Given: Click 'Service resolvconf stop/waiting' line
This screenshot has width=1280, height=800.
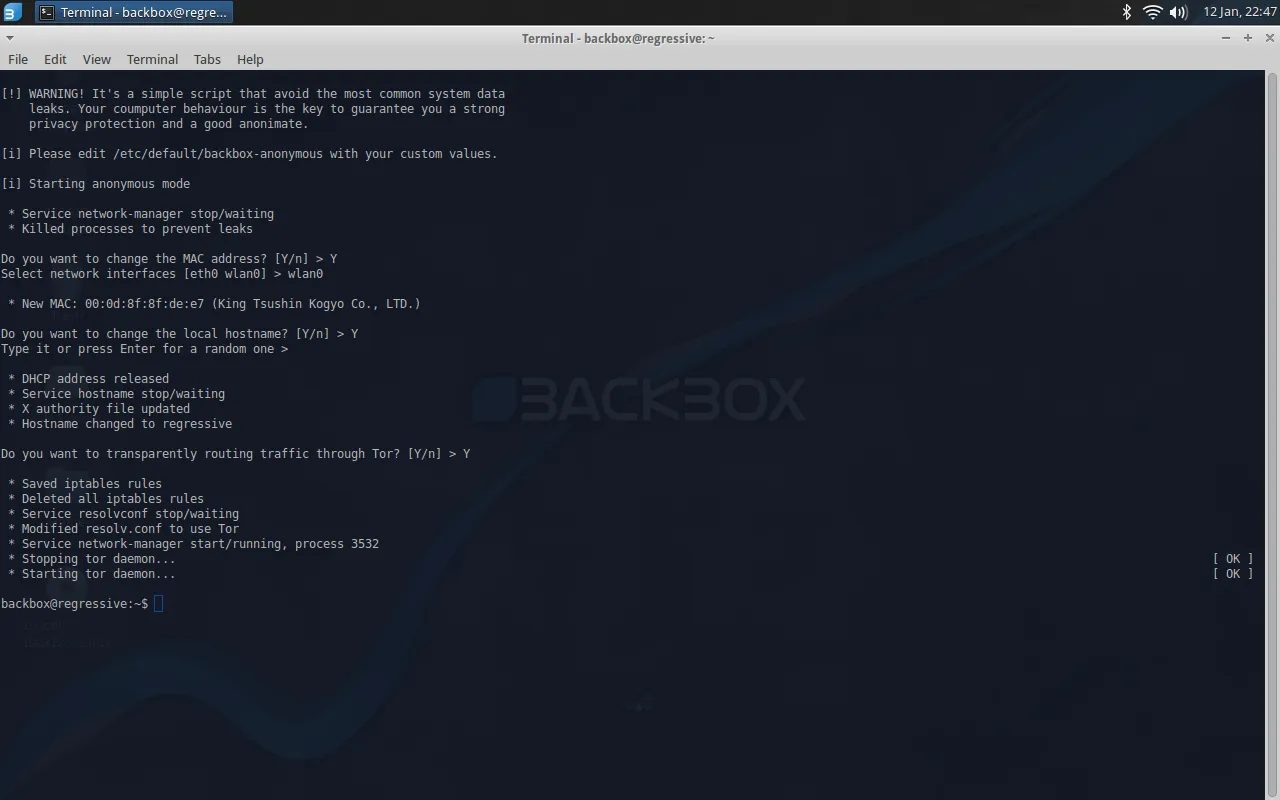Looking at the screenshot, I should click(x=123, y=514).
